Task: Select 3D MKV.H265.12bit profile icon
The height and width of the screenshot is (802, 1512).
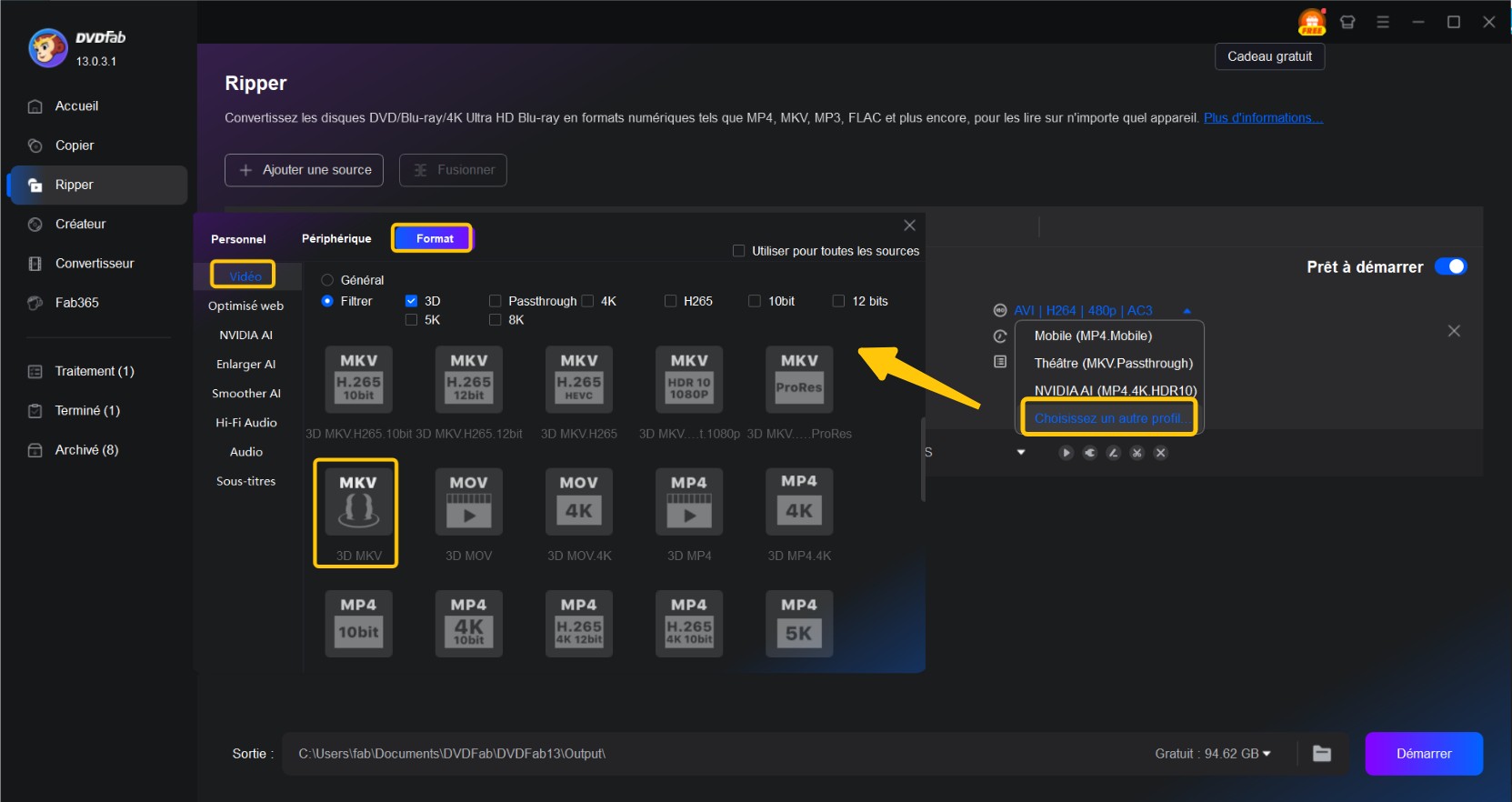Action: (468, 379)
